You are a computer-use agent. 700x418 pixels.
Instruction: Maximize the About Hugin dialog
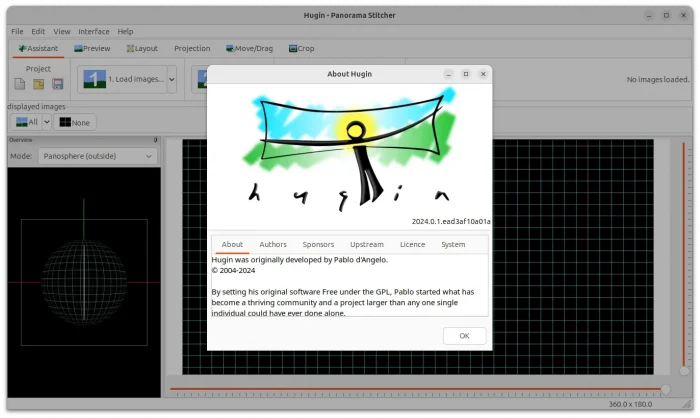coord(466,74)
